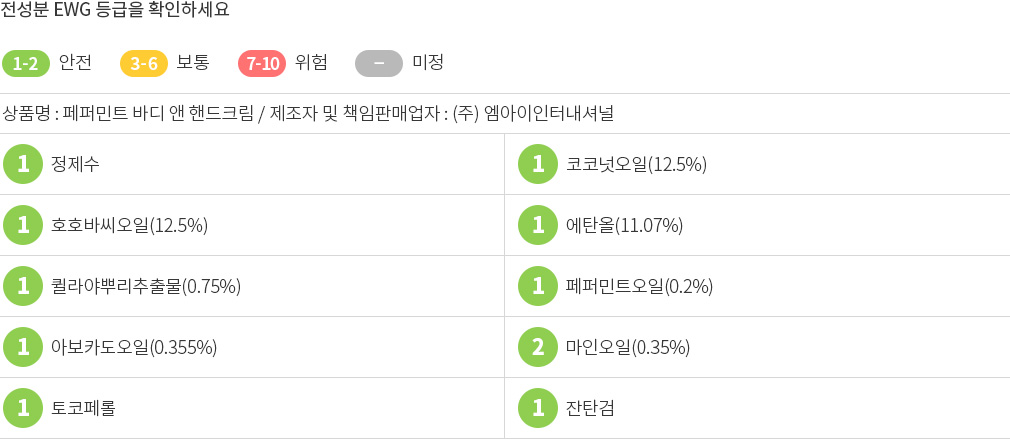Click the red 7-10 danger grade badge

point(262,63)
